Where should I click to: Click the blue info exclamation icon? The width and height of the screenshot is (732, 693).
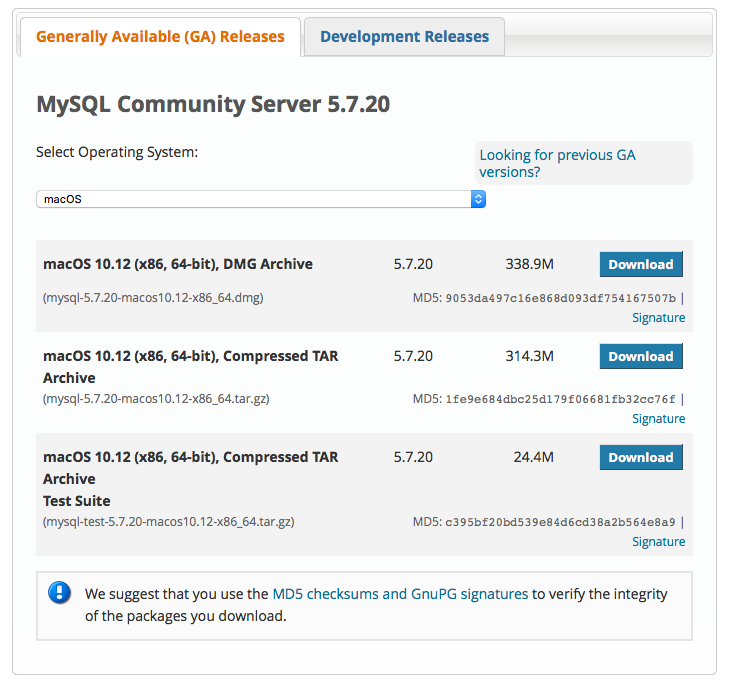[59, 592]
